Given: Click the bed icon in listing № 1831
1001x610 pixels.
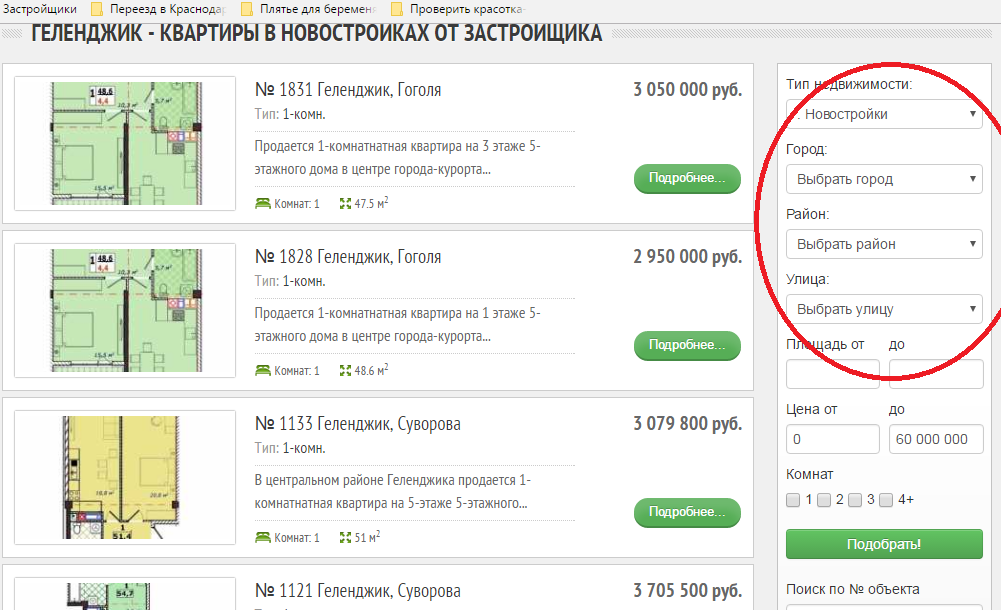Looking at the screenshot, I should 262,204.
